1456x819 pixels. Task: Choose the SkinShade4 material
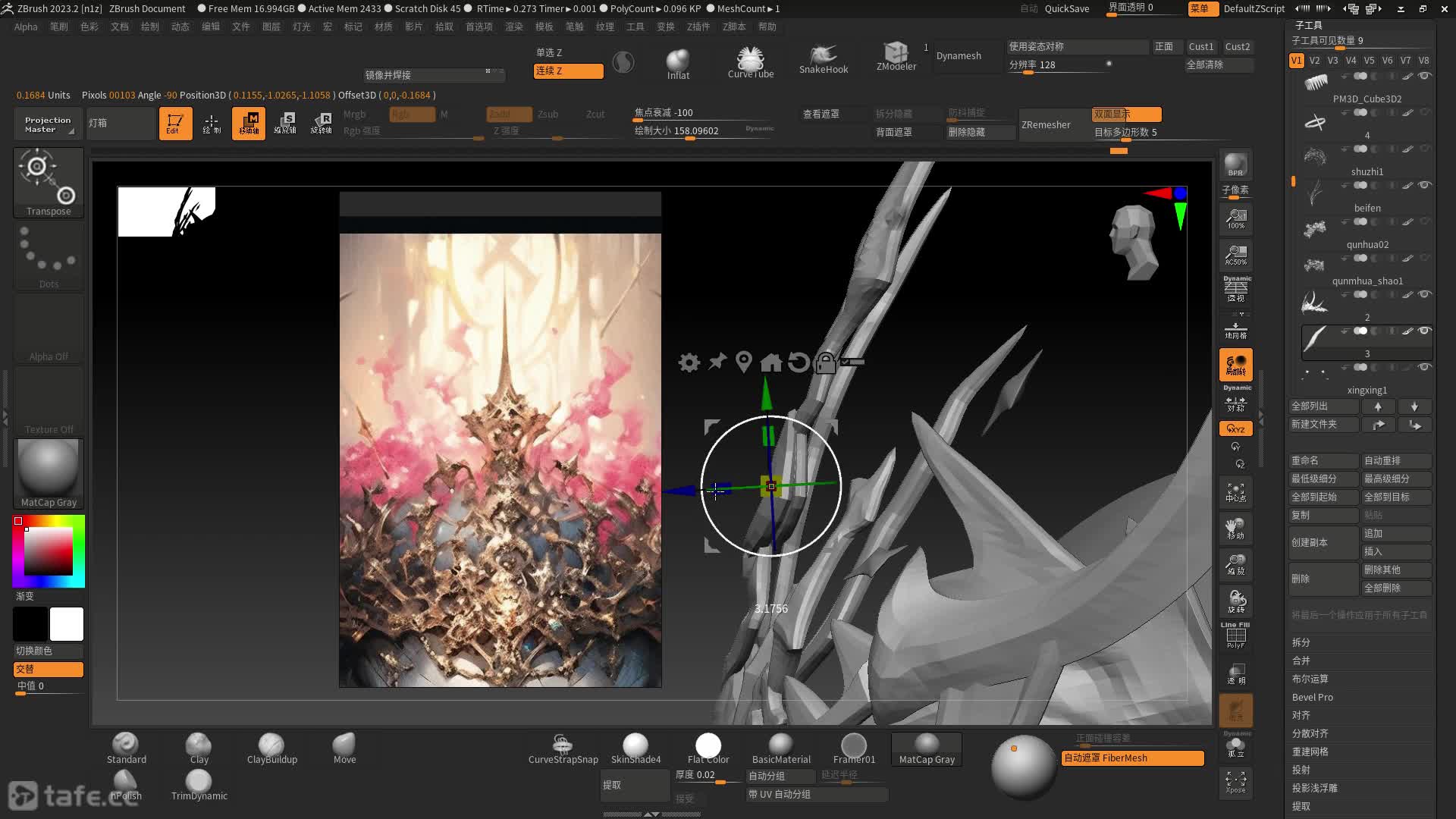pyautogui.click(x=635, y=748)
